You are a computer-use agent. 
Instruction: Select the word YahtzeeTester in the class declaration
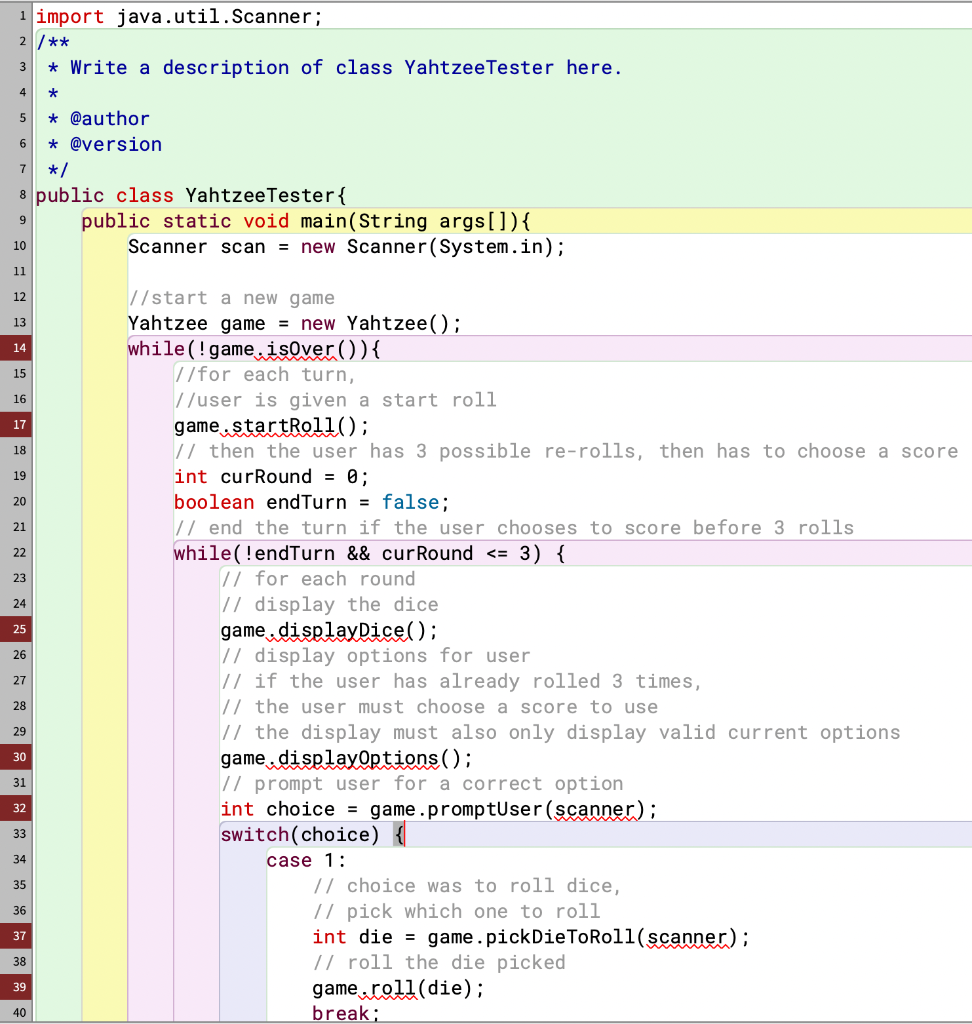[258, 195]
